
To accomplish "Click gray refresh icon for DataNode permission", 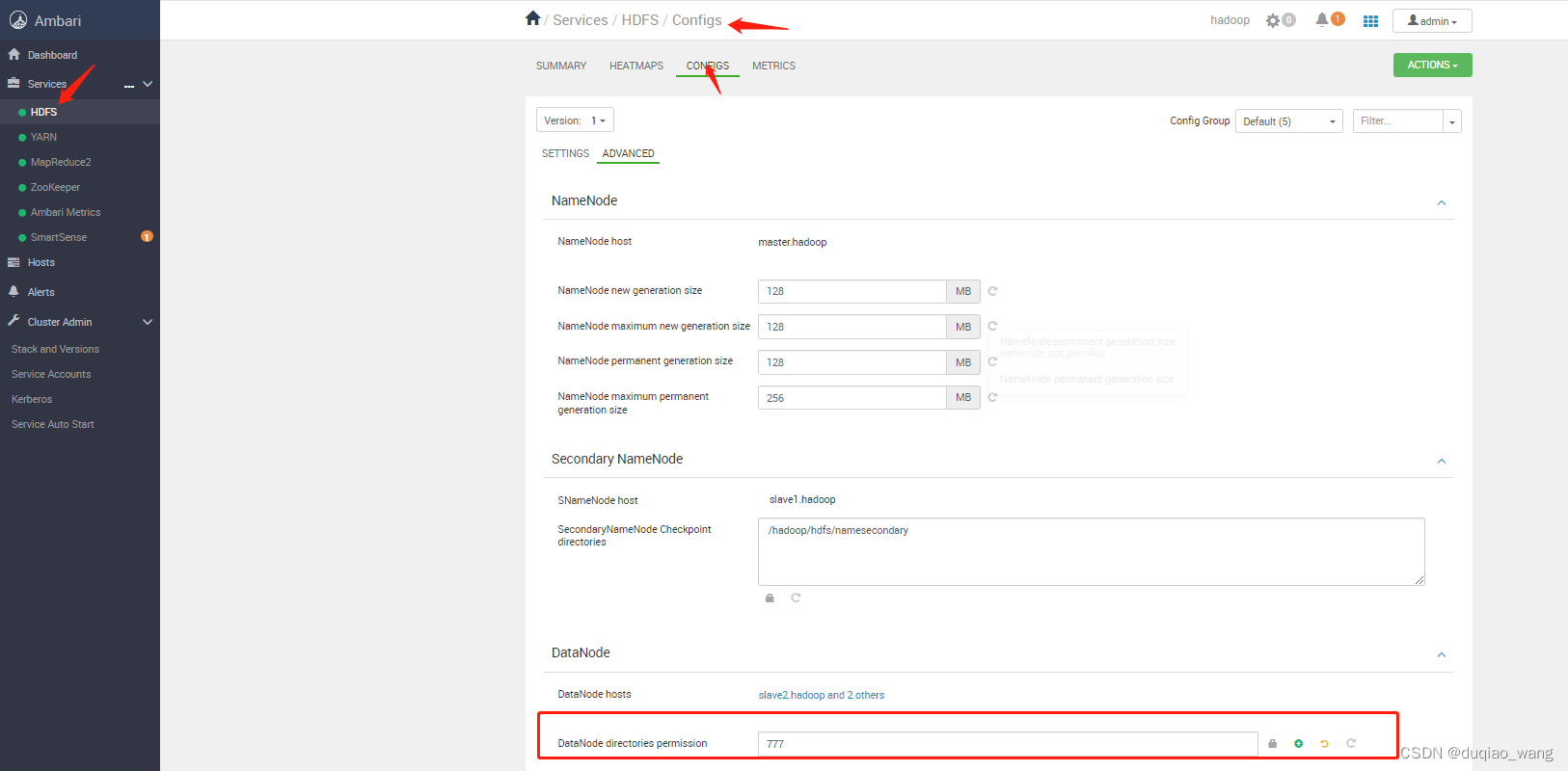I will point(1351,743).
